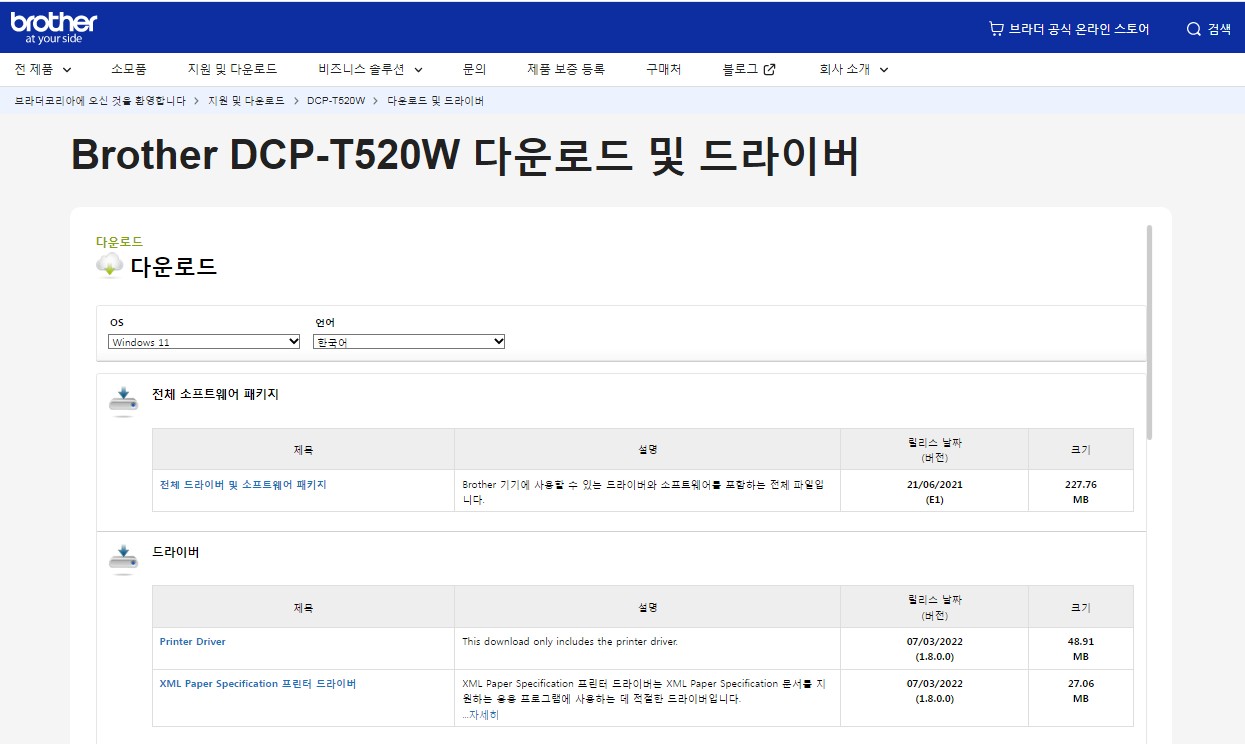
Task: Click the 227.76 MB size cell
Action: click(1081, 491)
